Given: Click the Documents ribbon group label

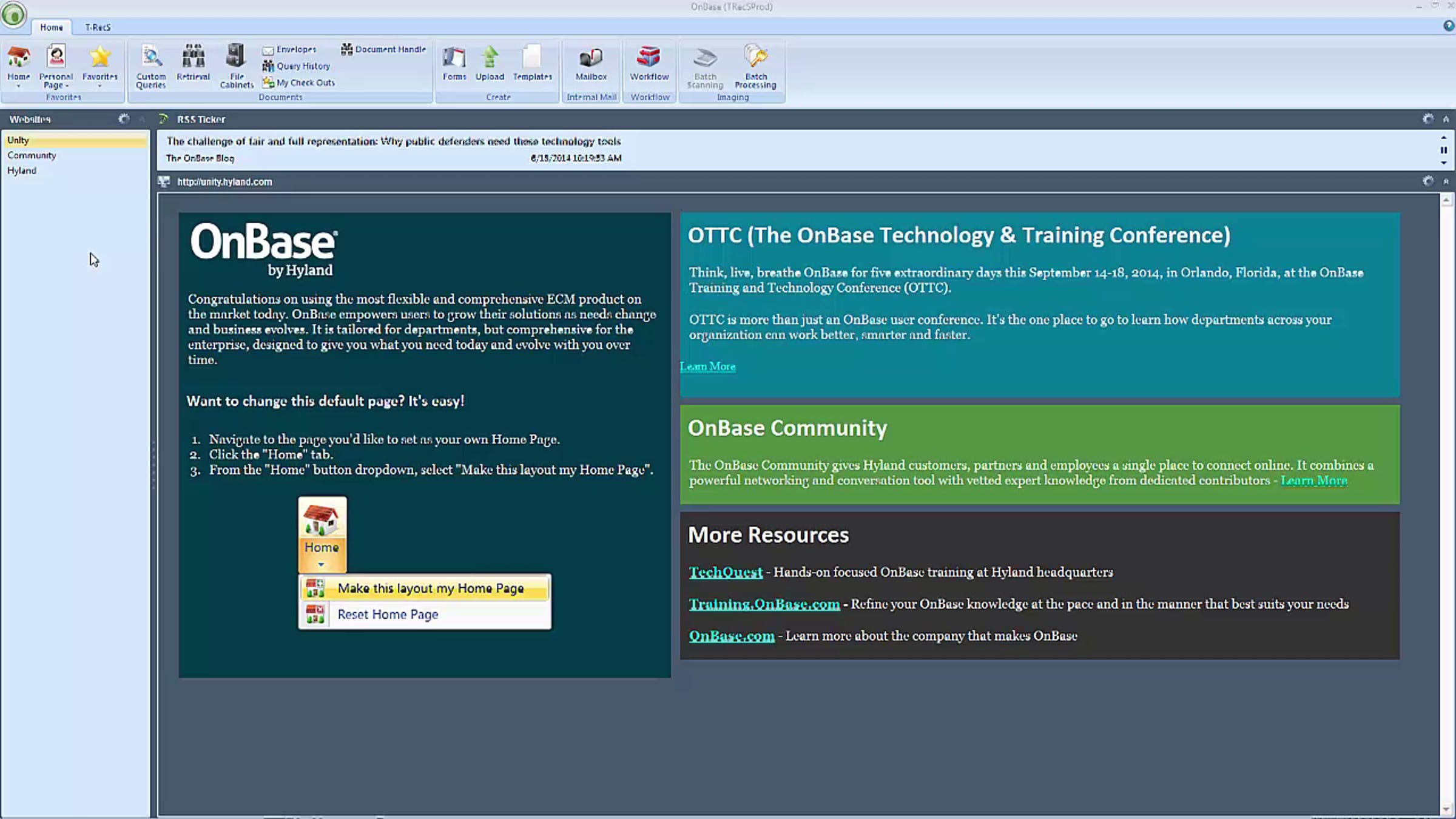Looking at the screenshot, I should point(280,97).
